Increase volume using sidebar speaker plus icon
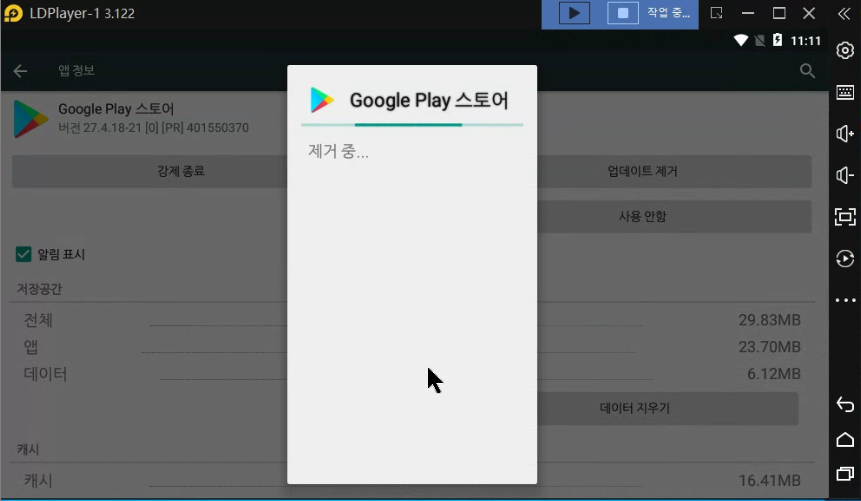Viewport: 861px width, 501px height. tap(845, 133)
